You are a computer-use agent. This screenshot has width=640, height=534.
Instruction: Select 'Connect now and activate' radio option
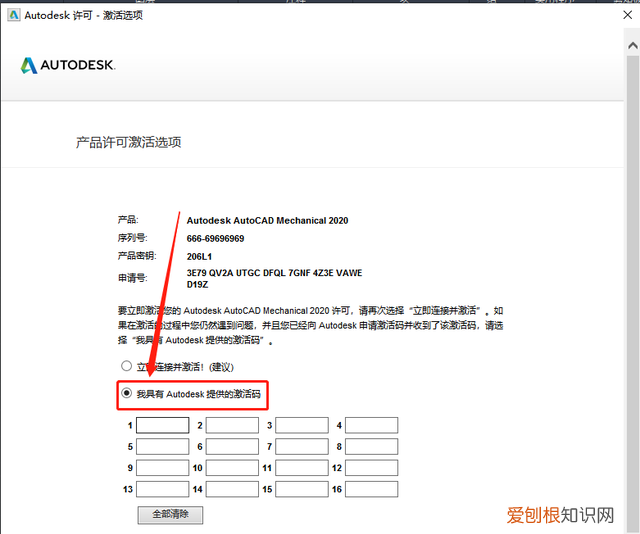pyautogui.click(x=127, y=366)
